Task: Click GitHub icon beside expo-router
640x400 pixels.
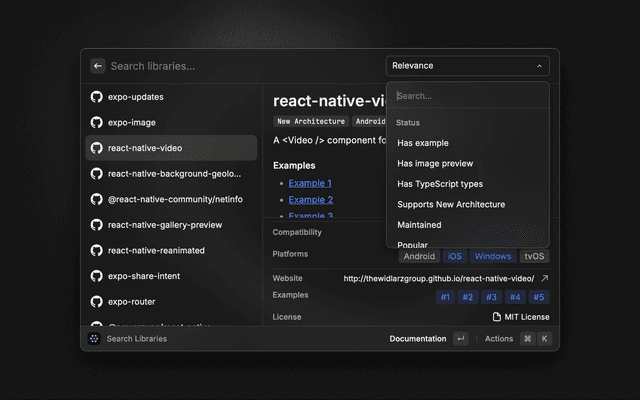Action: coord(97,301)
